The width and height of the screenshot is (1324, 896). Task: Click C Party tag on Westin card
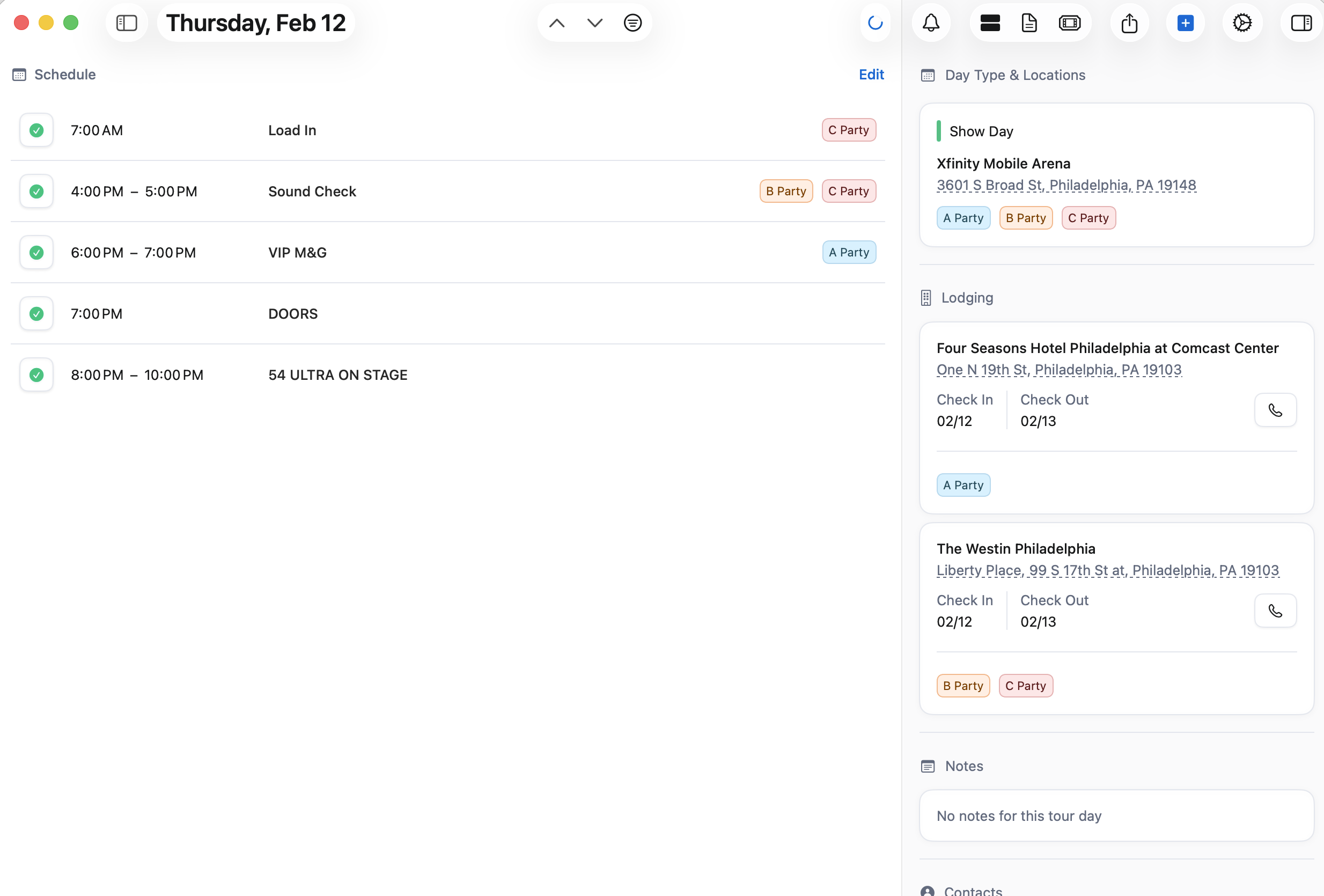[x=1026, y=686]
